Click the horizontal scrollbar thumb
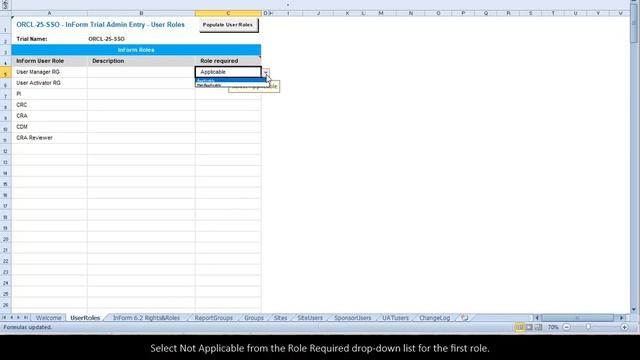The image size is (640, 360). (x=577, y=318)
